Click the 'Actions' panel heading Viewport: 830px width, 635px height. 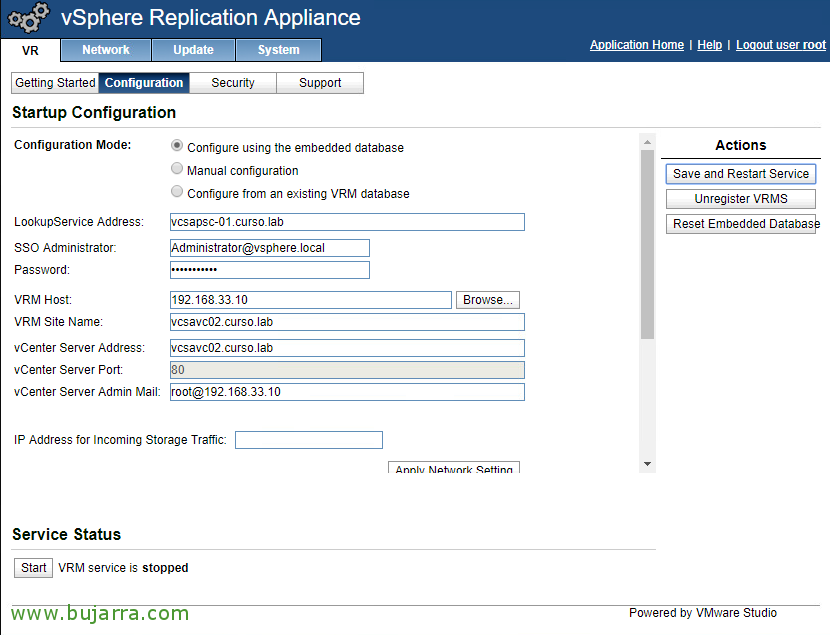click(741, 146)
